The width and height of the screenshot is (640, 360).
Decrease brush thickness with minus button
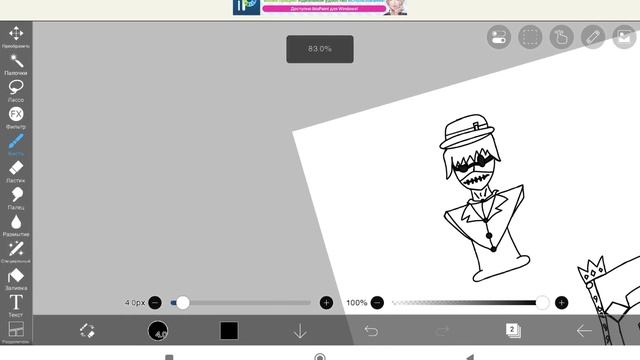(x=155, y=303)
